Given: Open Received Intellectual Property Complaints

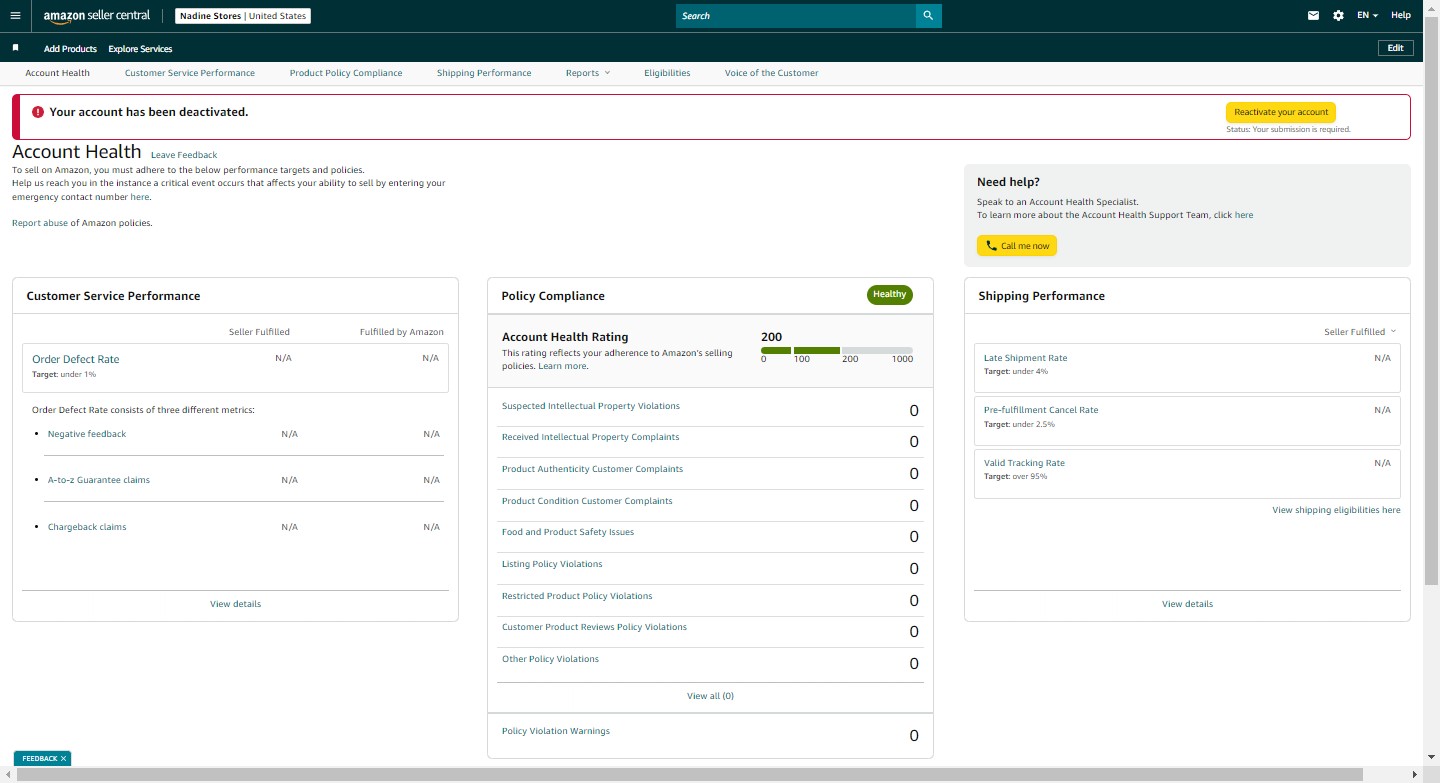Looking at the screenshot, I should 590,437.
